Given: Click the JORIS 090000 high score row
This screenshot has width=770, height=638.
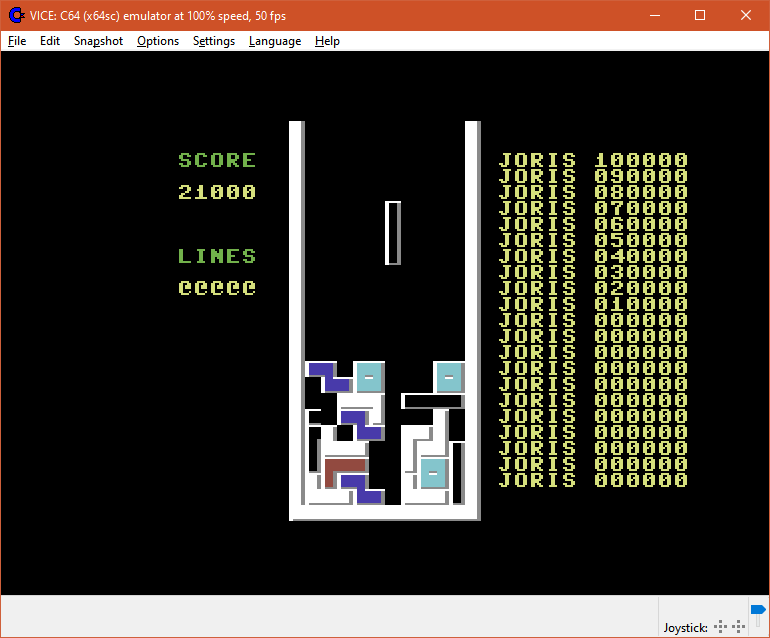Looking at the screenshot, I should coord(593,176).
